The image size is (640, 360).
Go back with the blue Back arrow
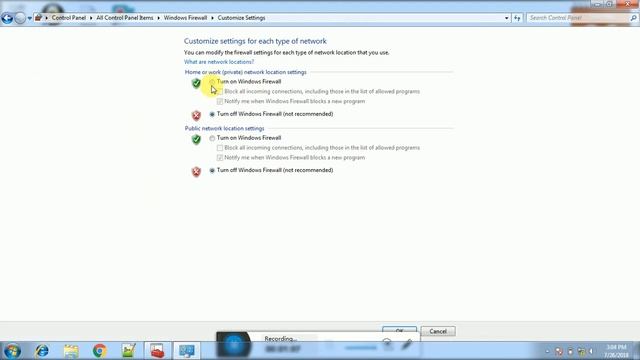[x=7, y=18]
